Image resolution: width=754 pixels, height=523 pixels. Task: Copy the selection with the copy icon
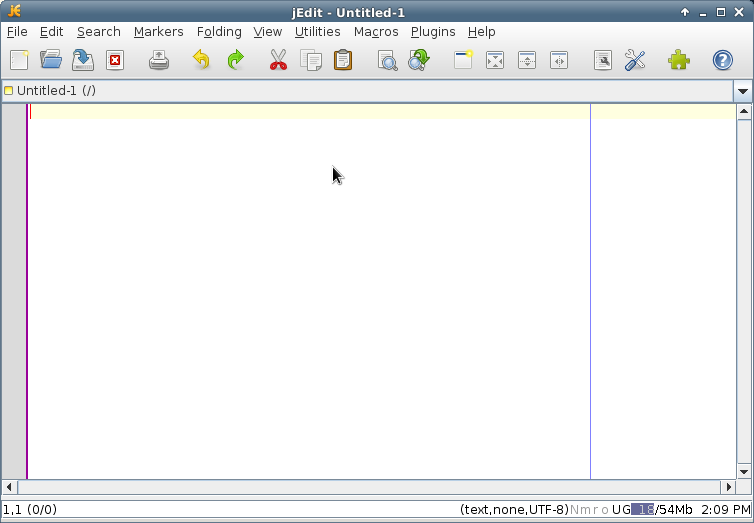tap(311, 61)
